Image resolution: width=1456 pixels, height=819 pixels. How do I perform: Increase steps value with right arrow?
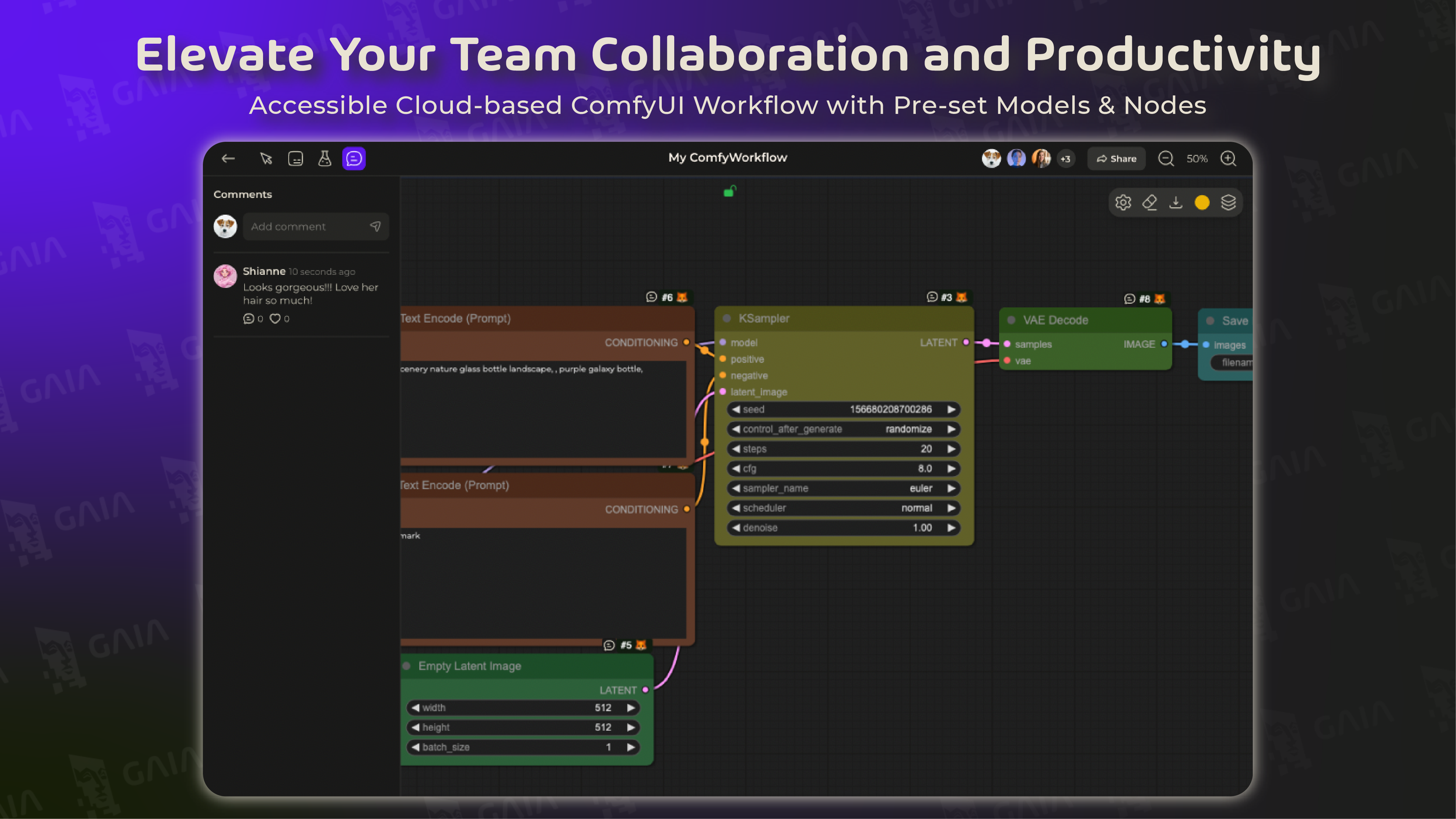point(952,449)
